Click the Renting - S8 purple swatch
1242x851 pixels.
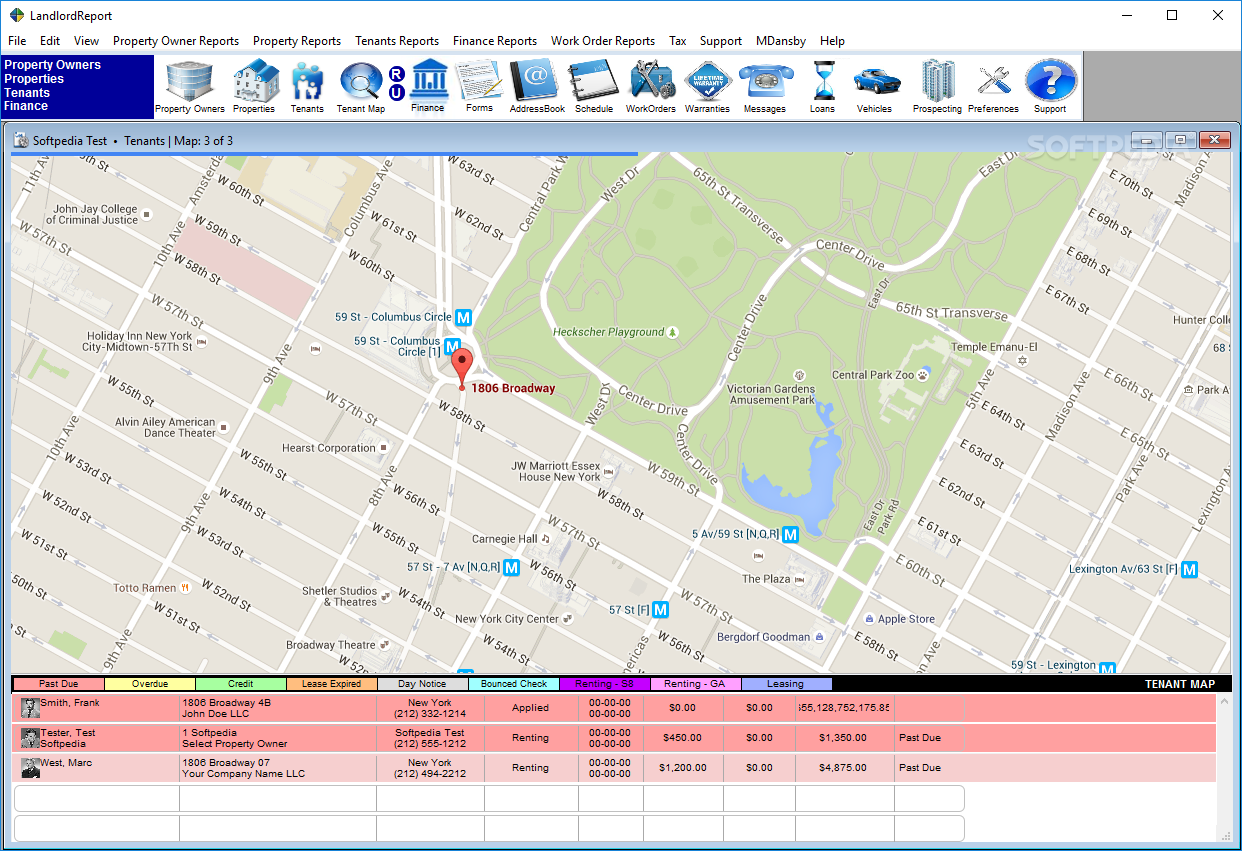(x=604, y=684)
